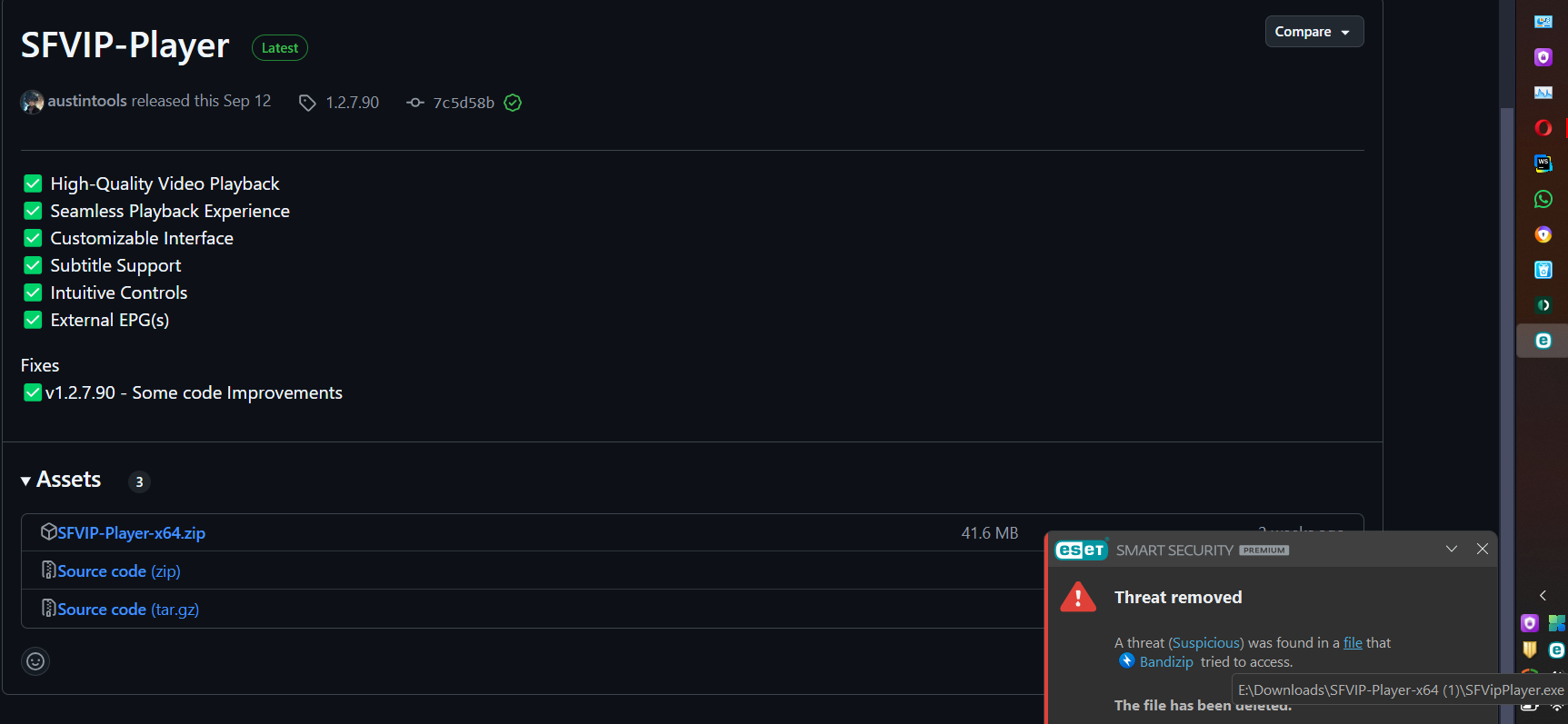
Task: Download SFVIP-Player-x64.zip asset
Action: click(x=132, y=533)
